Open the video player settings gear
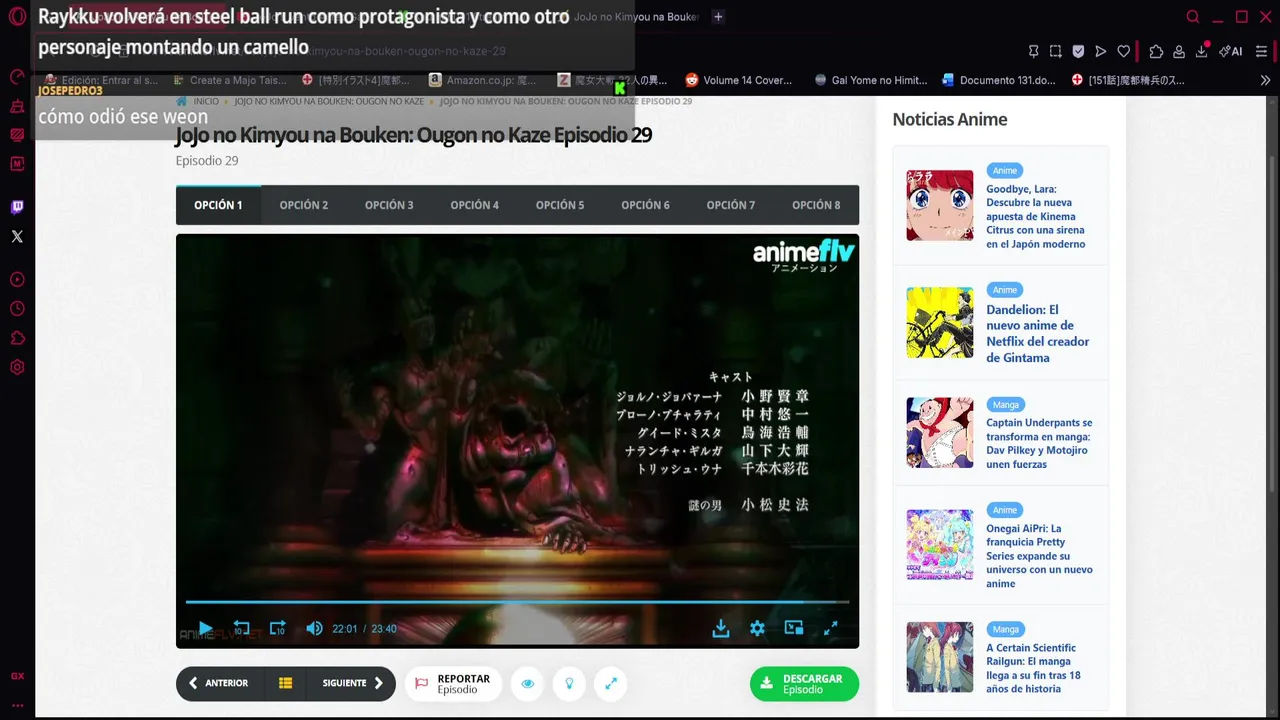The image size is (1280, 720). coord(757,628)
